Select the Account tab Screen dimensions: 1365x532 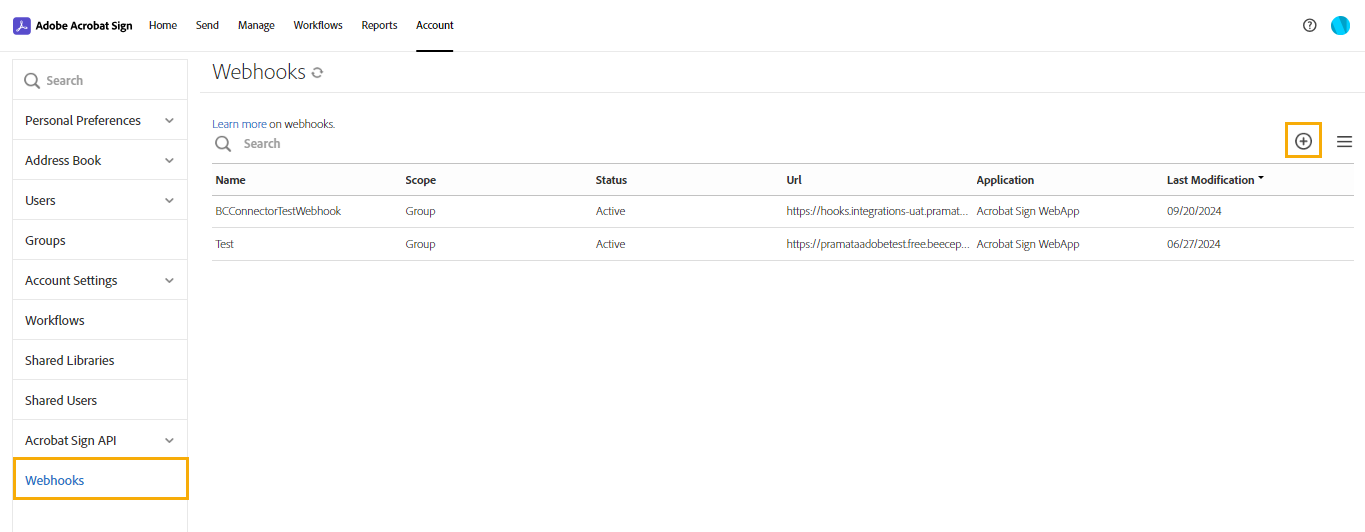point(435,26)
